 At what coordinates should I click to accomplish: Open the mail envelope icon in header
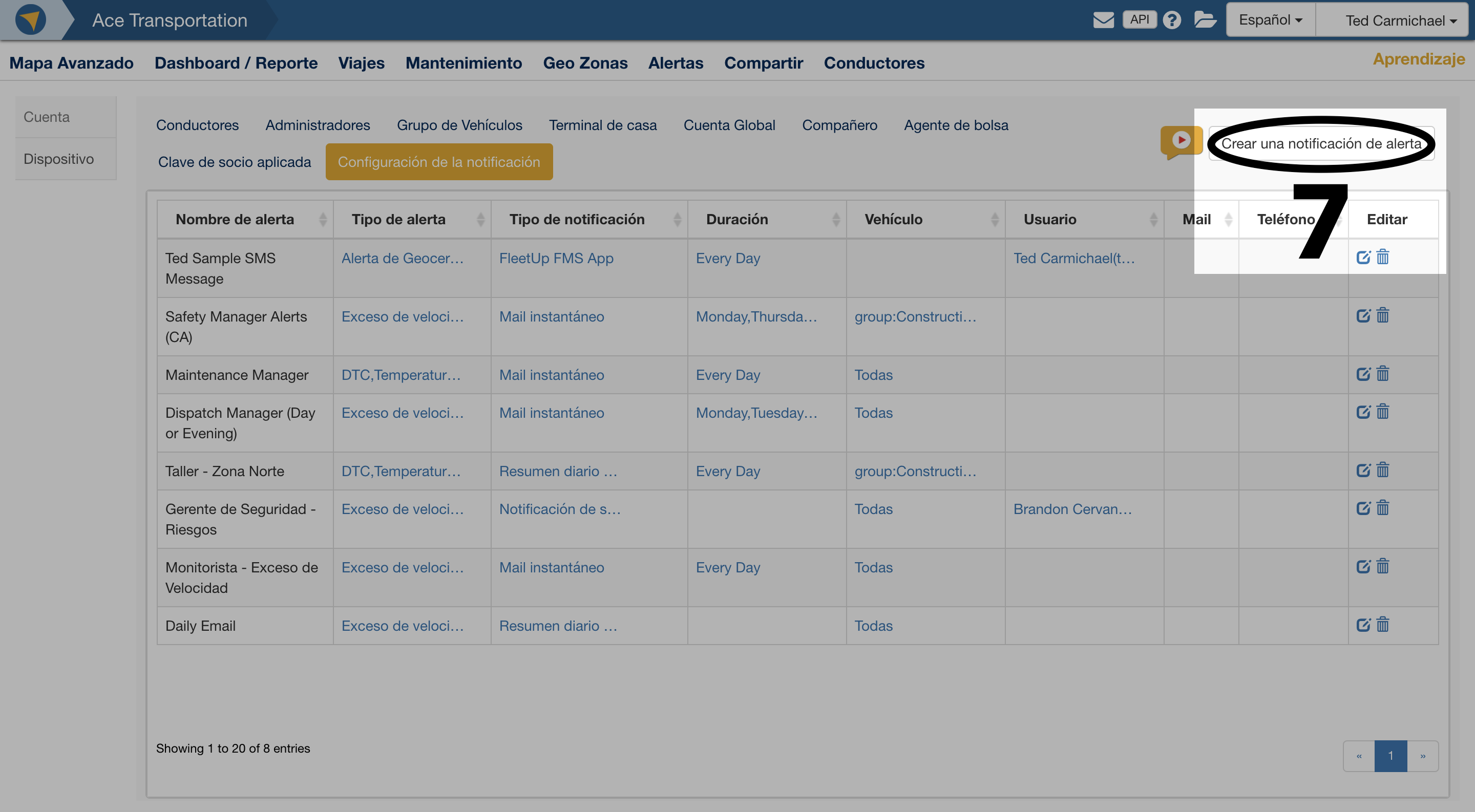pos(1103,20)
